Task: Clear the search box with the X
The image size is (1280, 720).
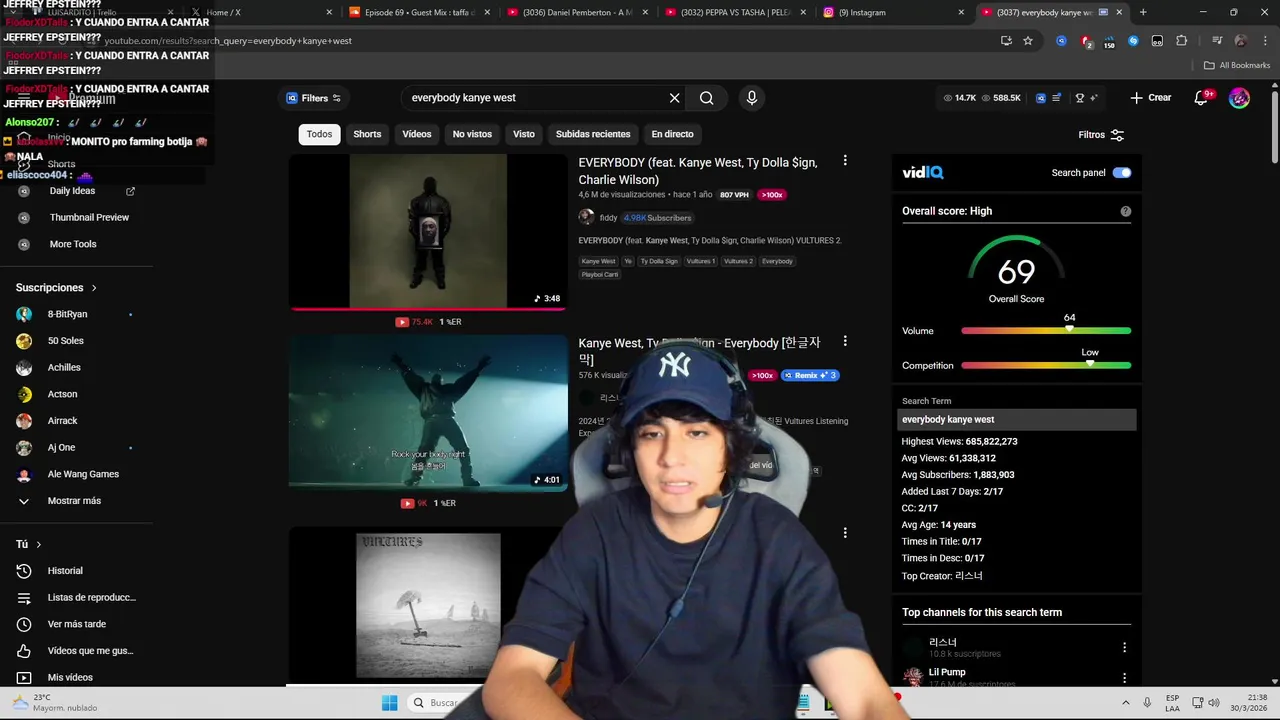Action: pyautogui.click(x=674, y=98)
